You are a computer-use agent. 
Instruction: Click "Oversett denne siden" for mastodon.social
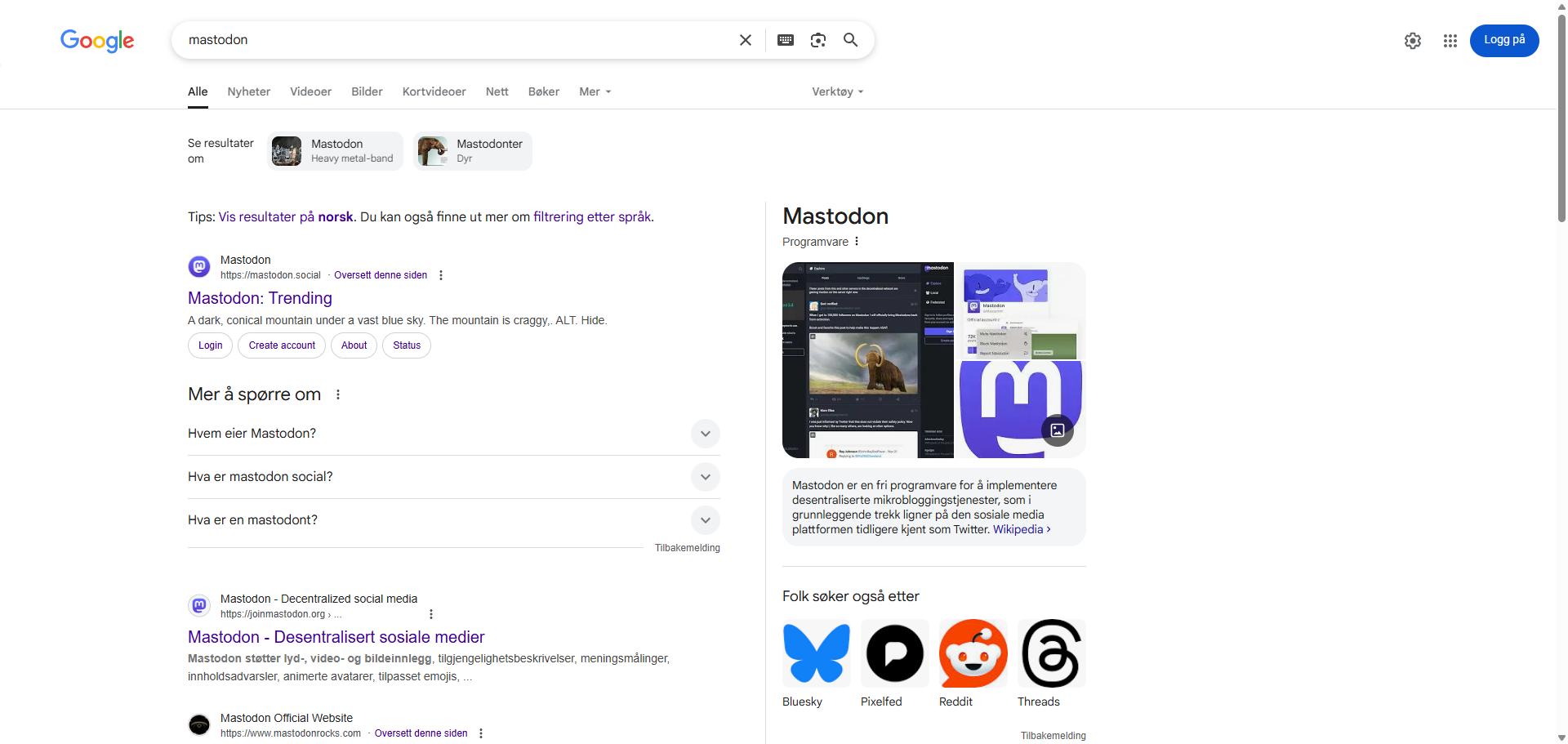[x=381, y=275]
